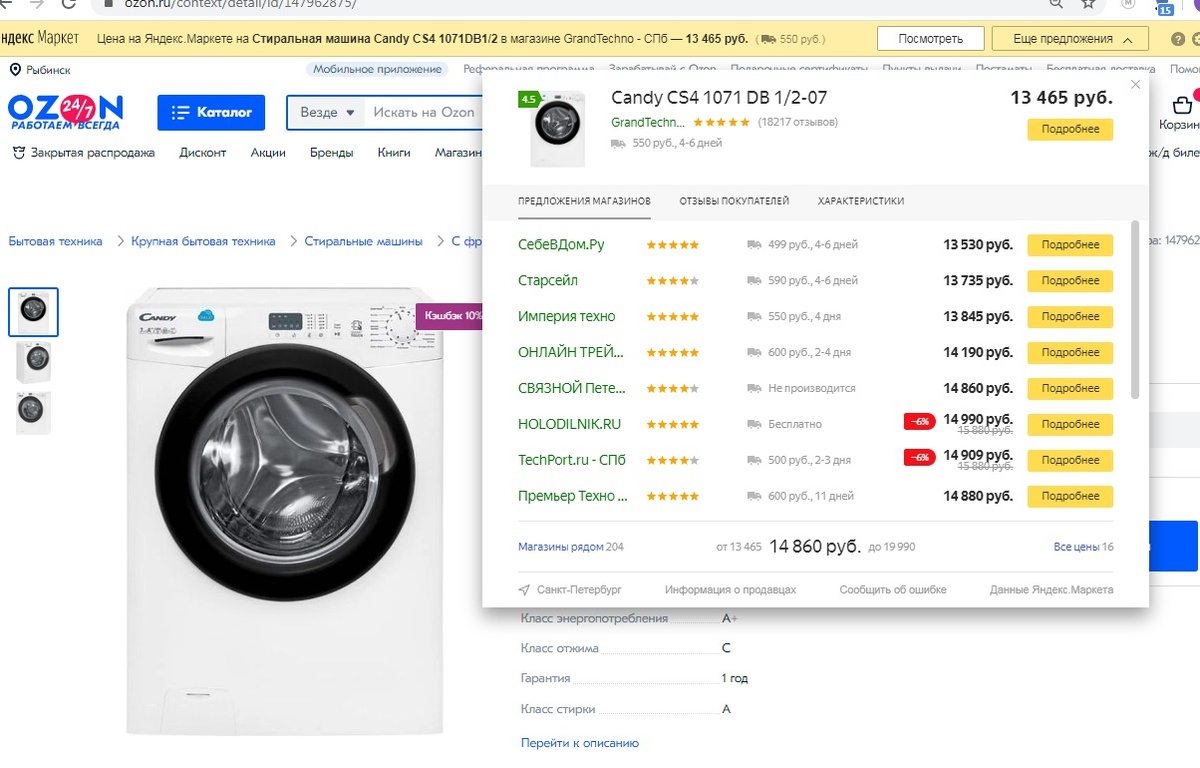Screen dimensions: 1200x768
Task: Open the Каталог menu button
Action: click(x=211, y=112)
